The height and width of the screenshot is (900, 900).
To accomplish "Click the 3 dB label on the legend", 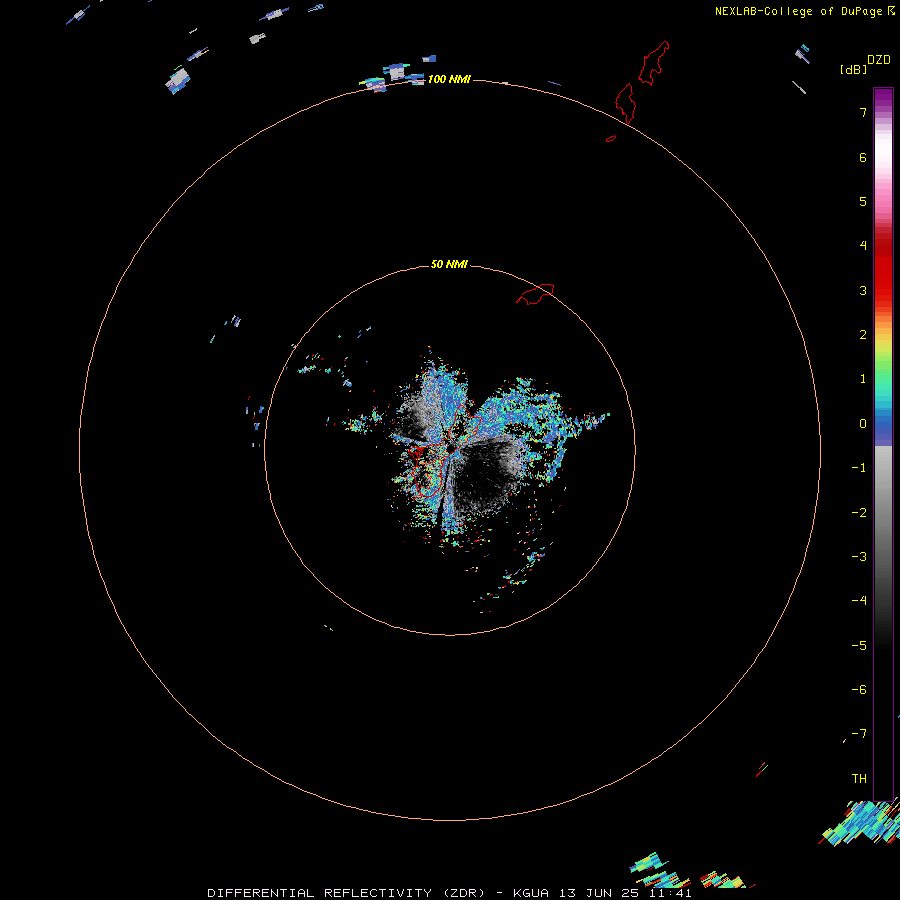I will click(x=863, y=290).
